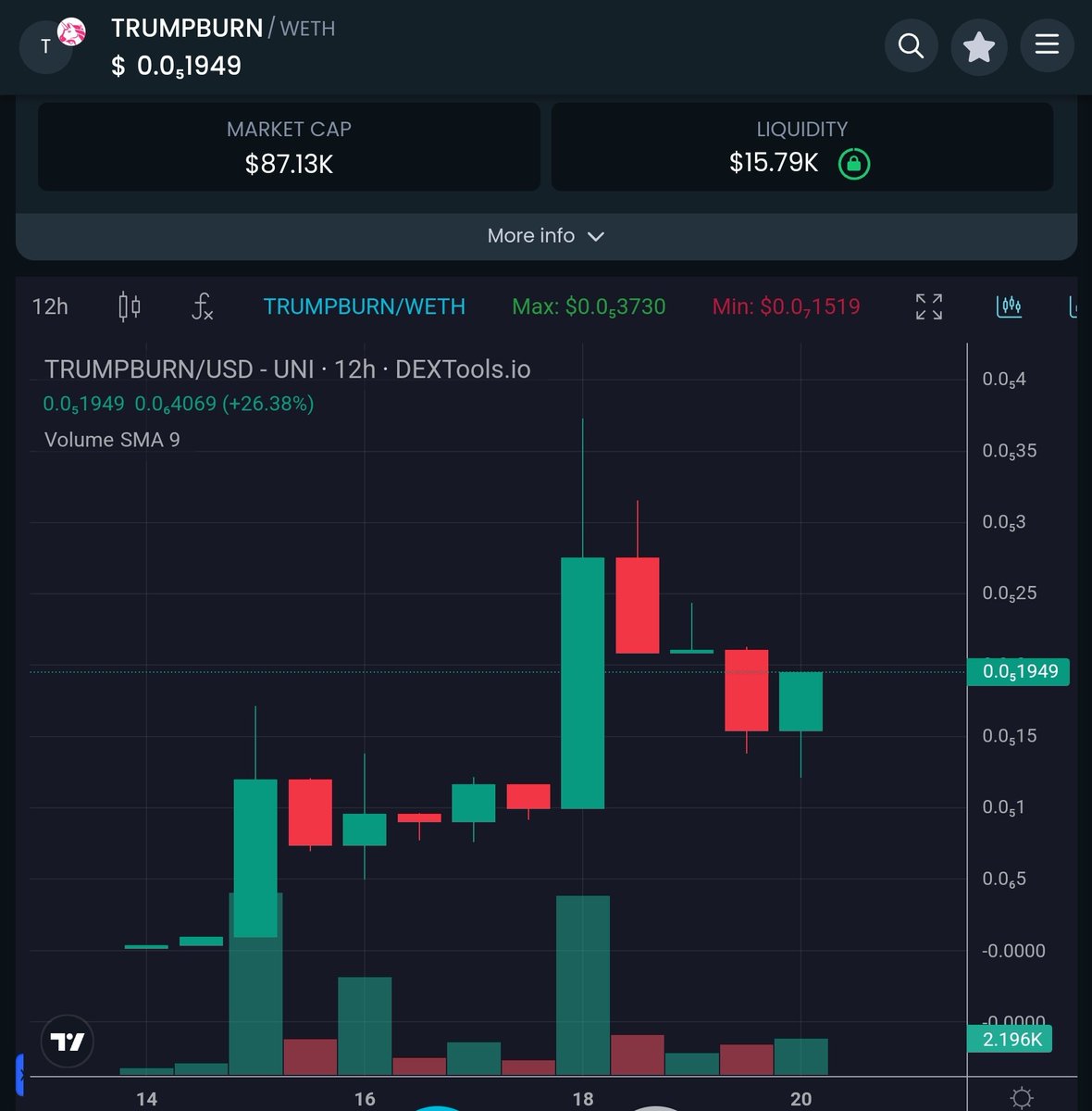
Task: Open the fx indicators menu
Action: click(202, 306)
